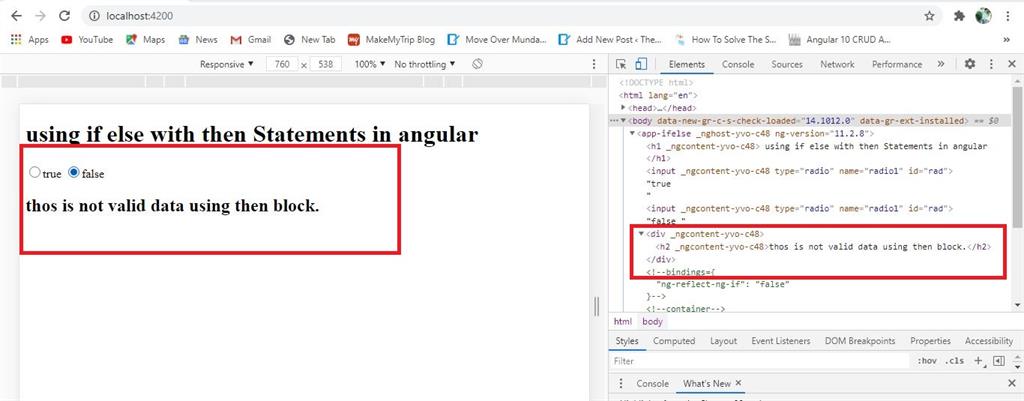Collapse the app-ifelse element node

632,133
